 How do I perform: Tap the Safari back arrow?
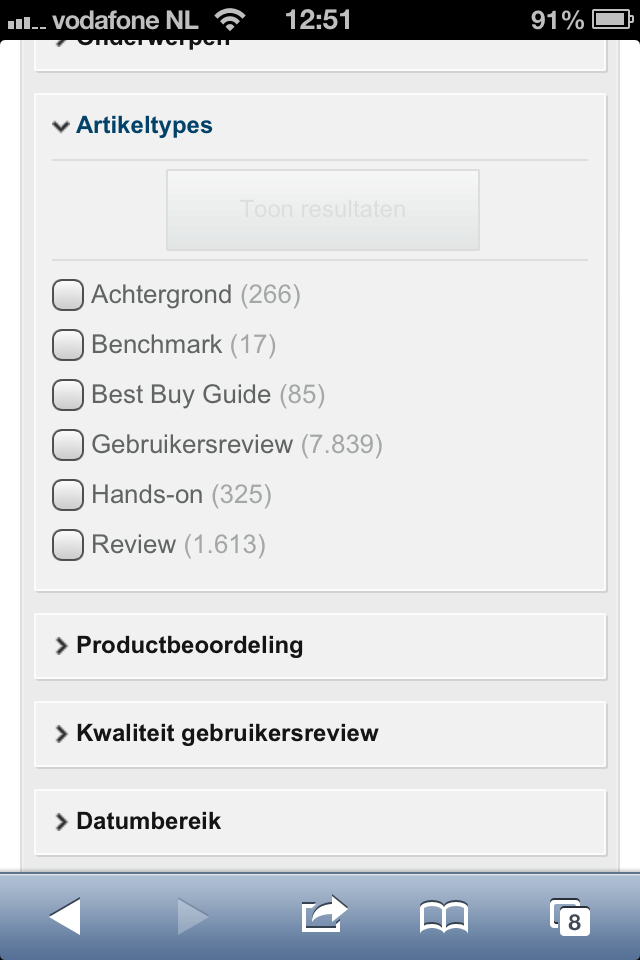65,916
